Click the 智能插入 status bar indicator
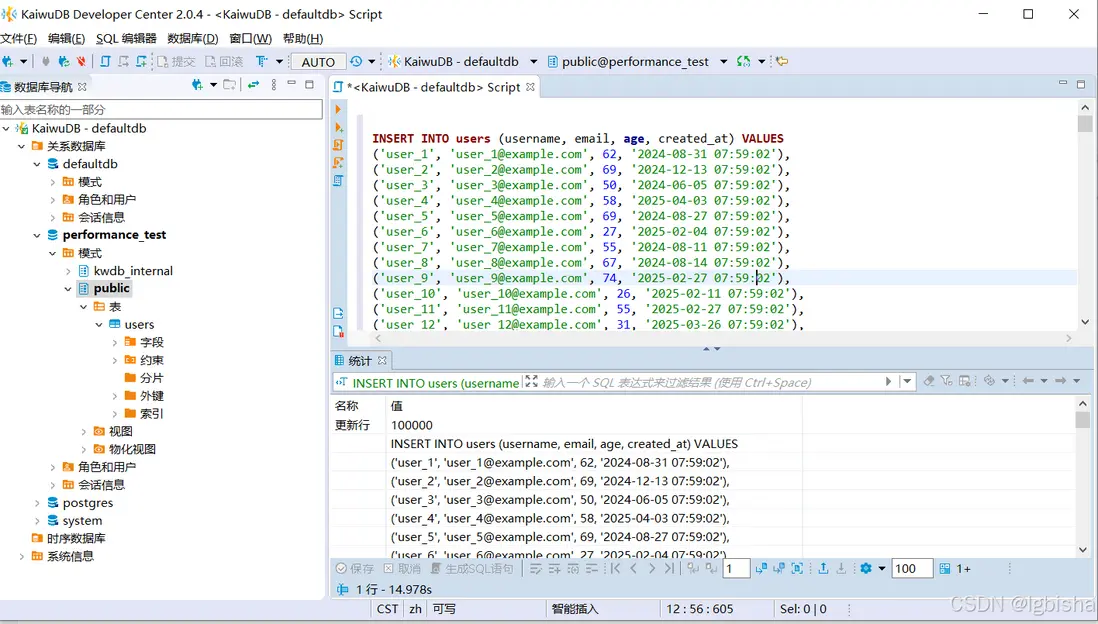This screenshot has height=624, width=1098. 574,609
